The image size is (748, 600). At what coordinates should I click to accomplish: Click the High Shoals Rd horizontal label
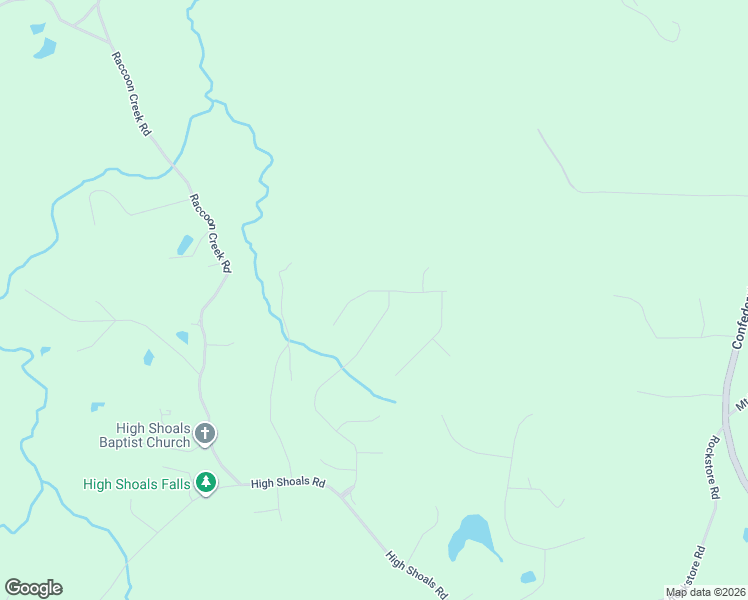(x=288, y=483)
